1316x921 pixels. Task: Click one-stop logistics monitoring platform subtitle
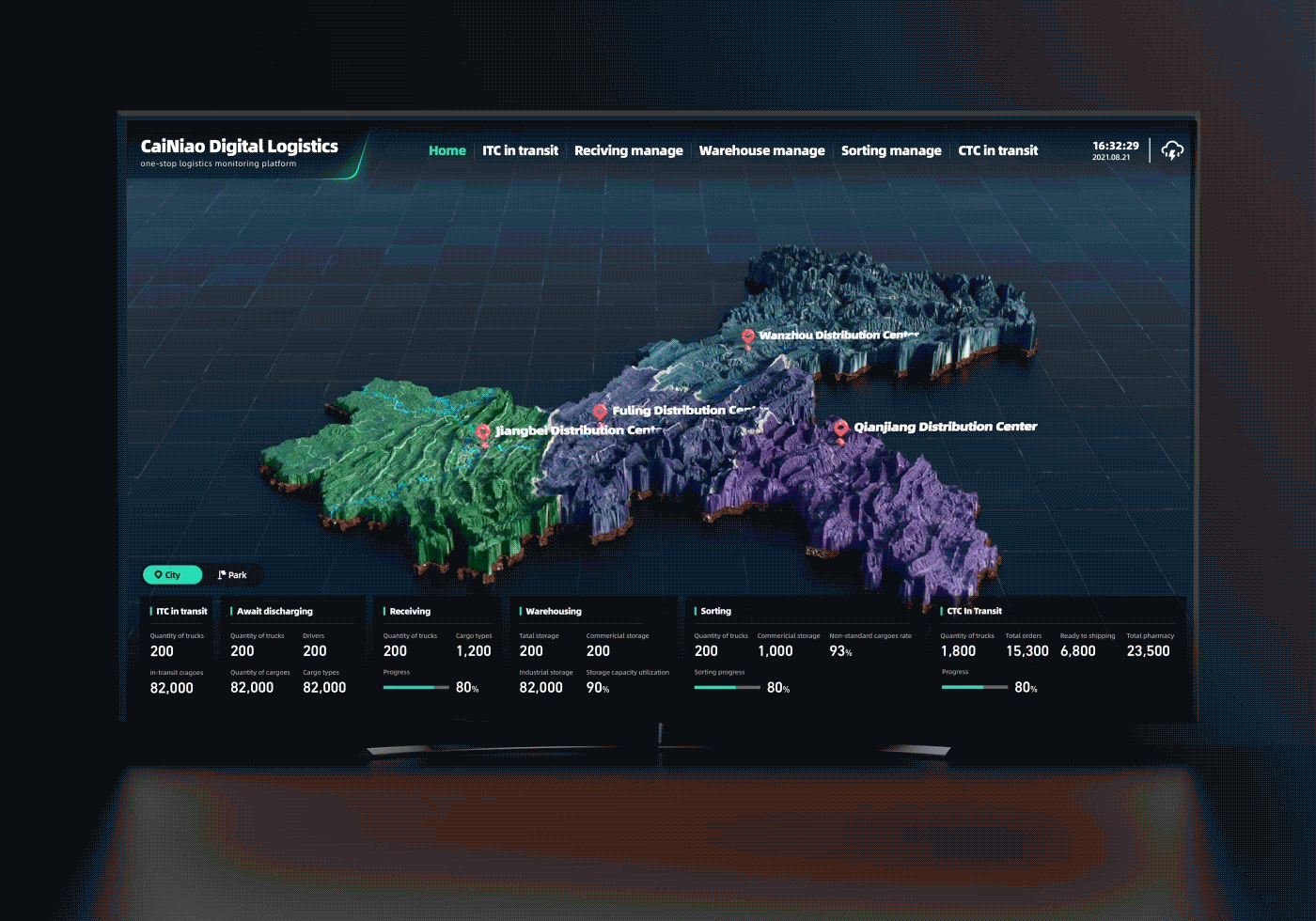(218, 164)
